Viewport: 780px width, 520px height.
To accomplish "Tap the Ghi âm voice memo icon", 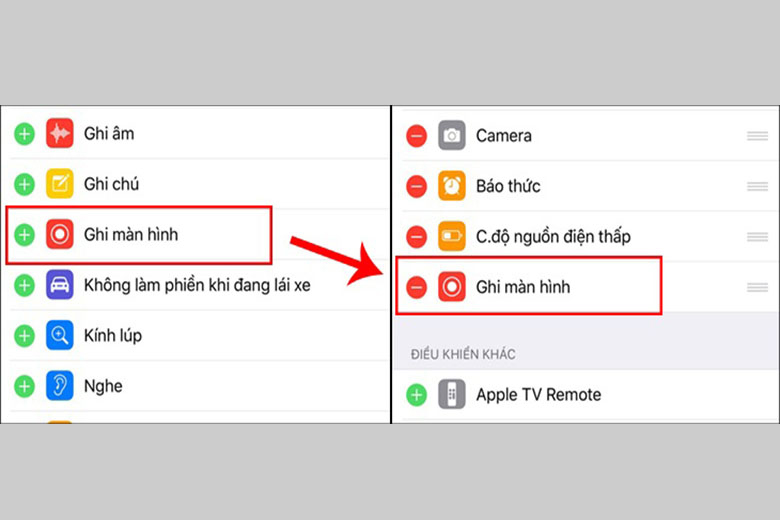I will pyautogui.click(x=60, y=133).
